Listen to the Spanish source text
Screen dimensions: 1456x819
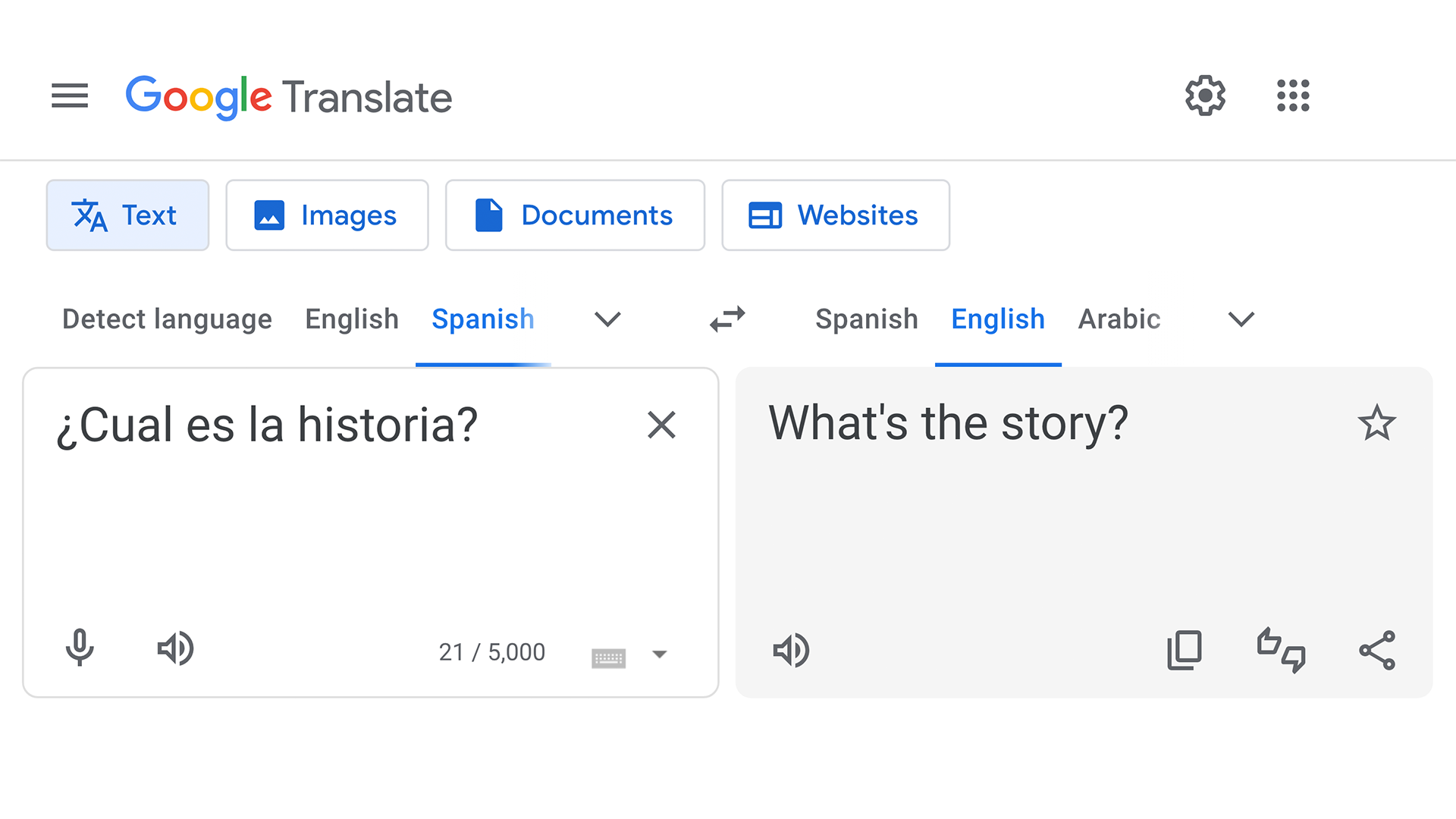click(175, 648)
